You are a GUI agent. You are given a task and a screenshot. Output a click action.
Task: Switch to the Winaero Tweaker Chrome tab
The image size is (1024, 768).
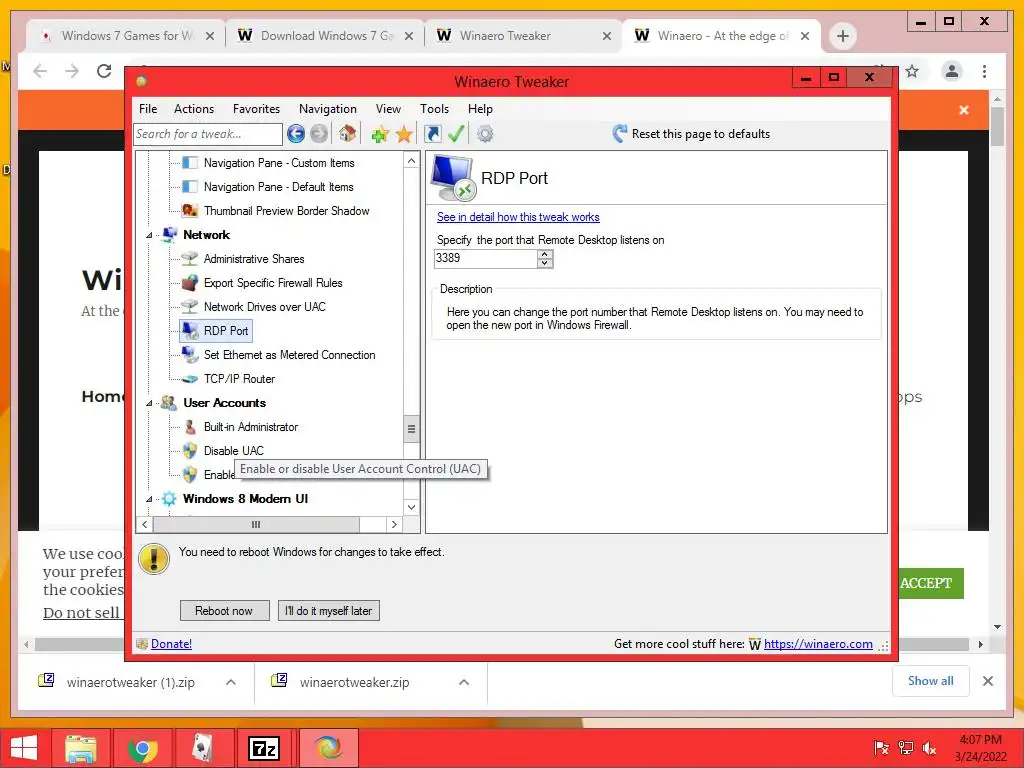pyautogui.click(x=524, y=36)
